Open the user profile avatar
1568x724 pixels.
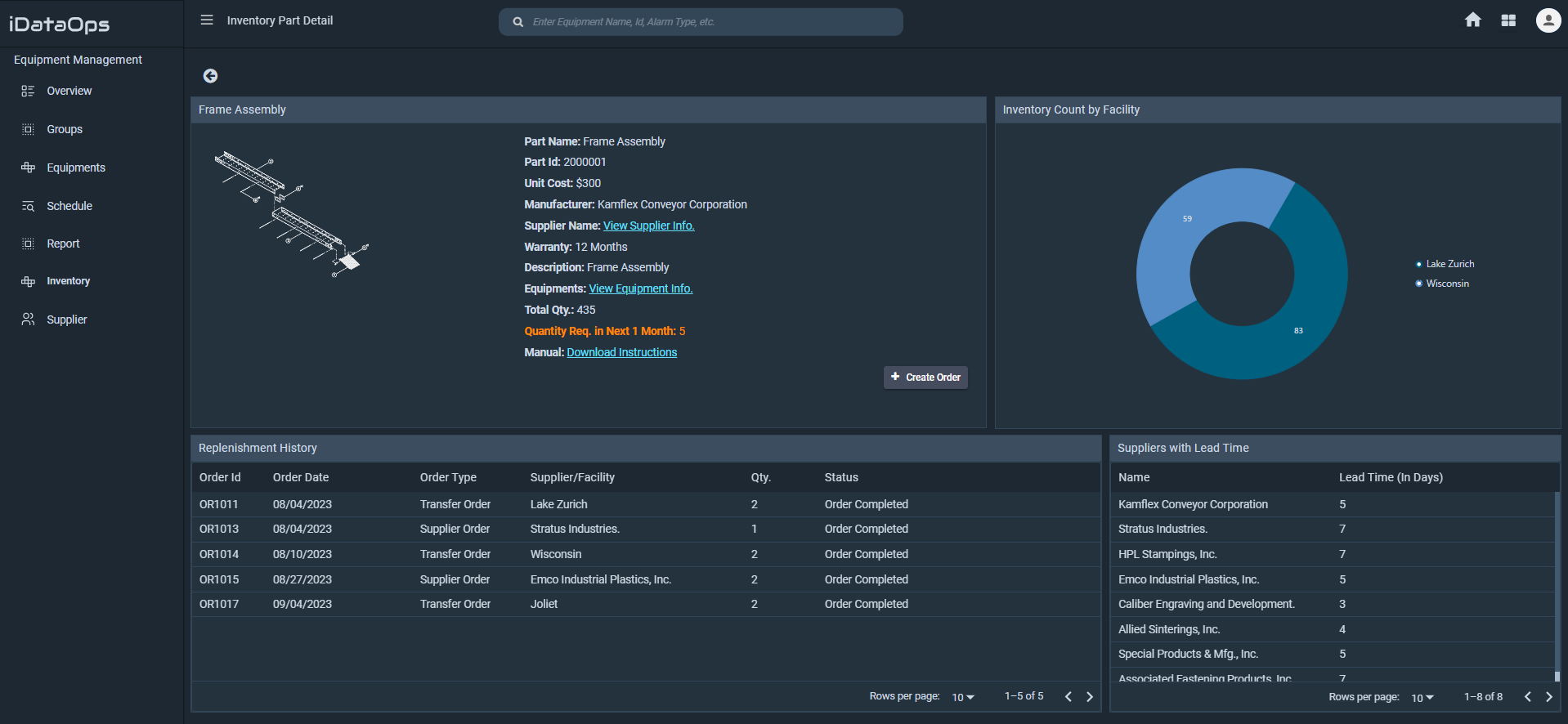1548,20
